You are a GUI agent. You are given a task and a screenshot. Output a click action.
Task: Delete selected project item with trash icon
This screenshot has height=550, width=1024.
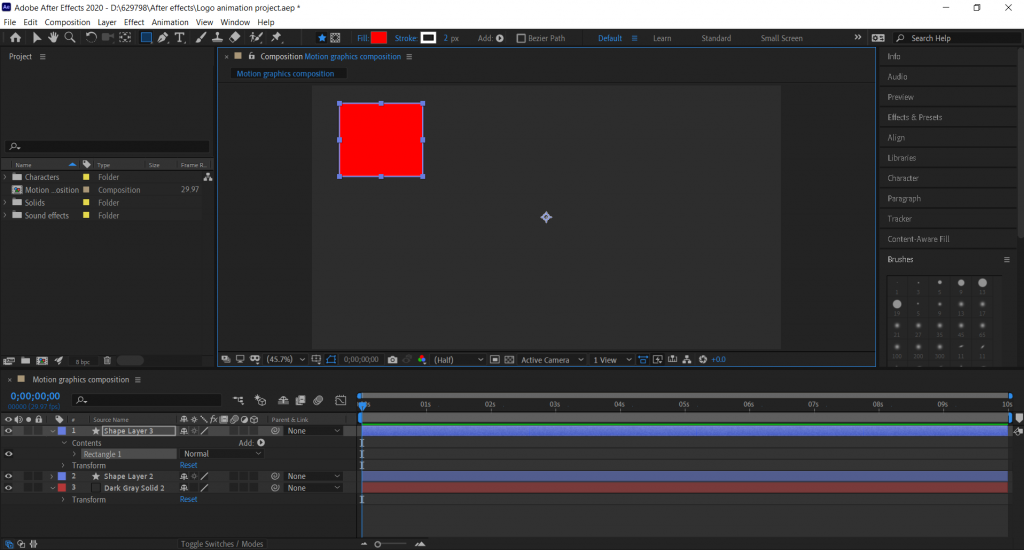tap(107, 360)
